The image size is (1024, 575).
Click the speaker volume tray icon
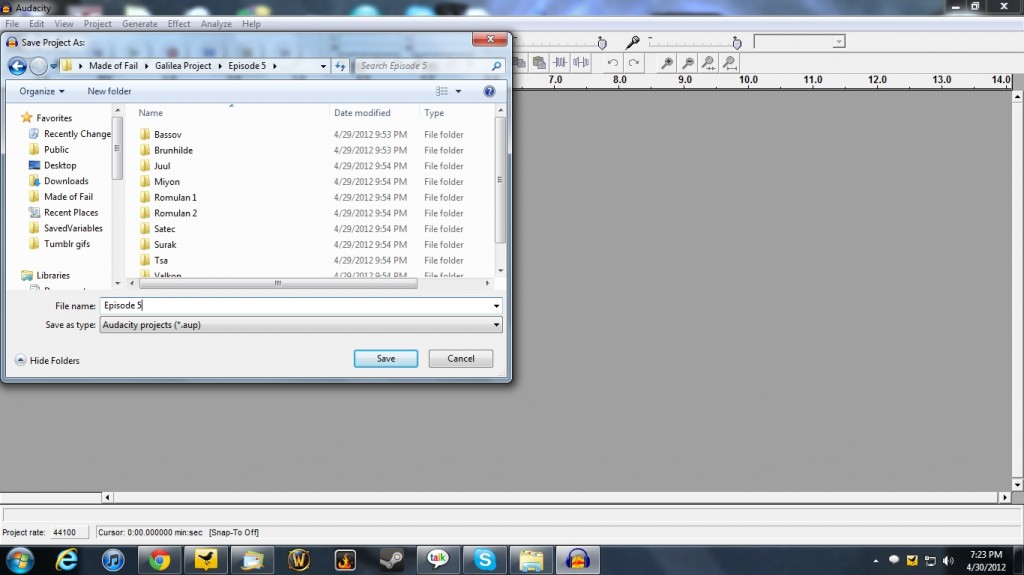[x=948, y=561]
